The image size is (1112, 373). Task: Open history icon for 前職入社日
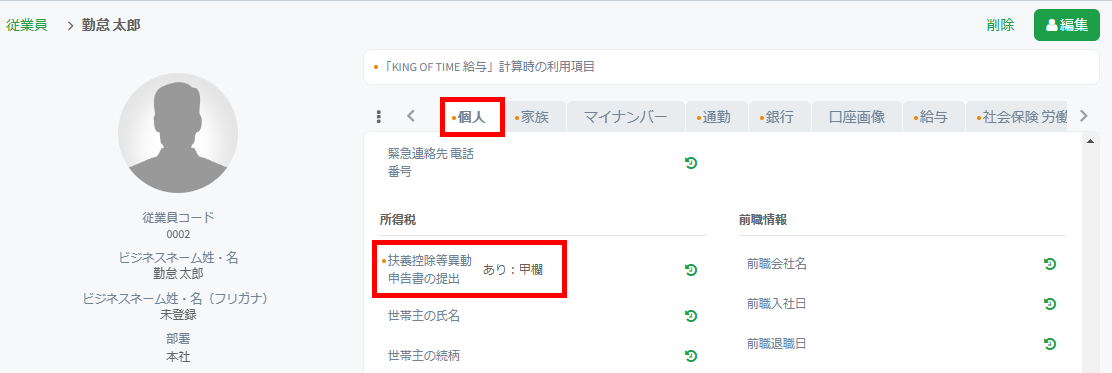(x=1050, y=304)
